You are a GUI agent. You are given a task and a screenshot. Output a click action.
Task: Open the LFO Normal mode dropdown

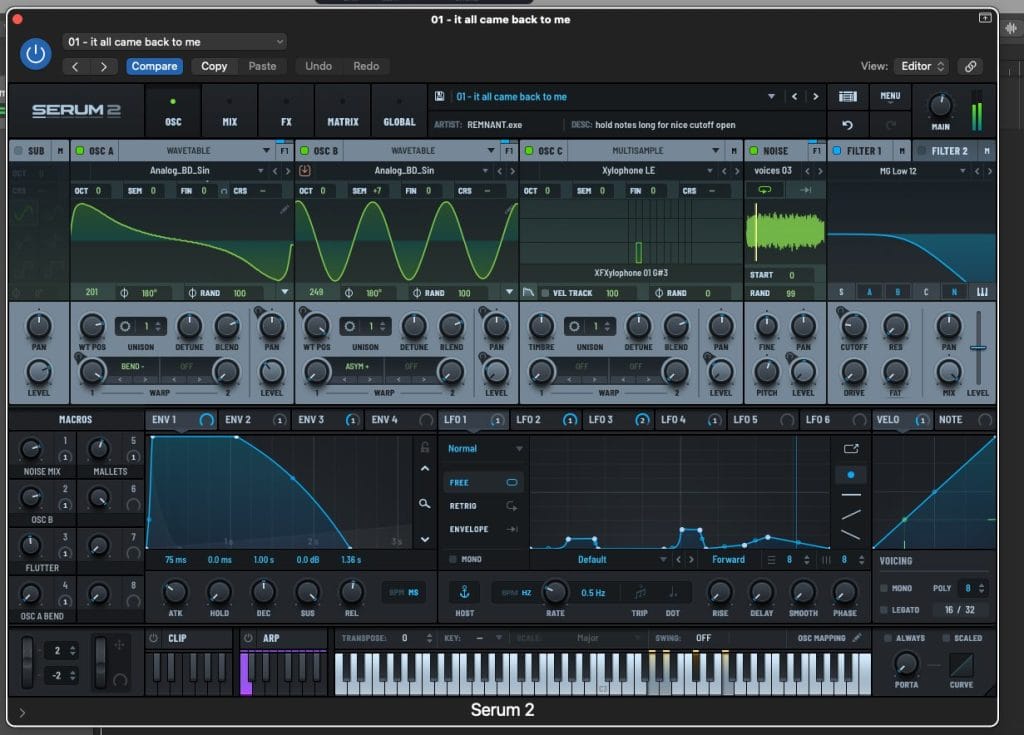[x=484, y=449]
